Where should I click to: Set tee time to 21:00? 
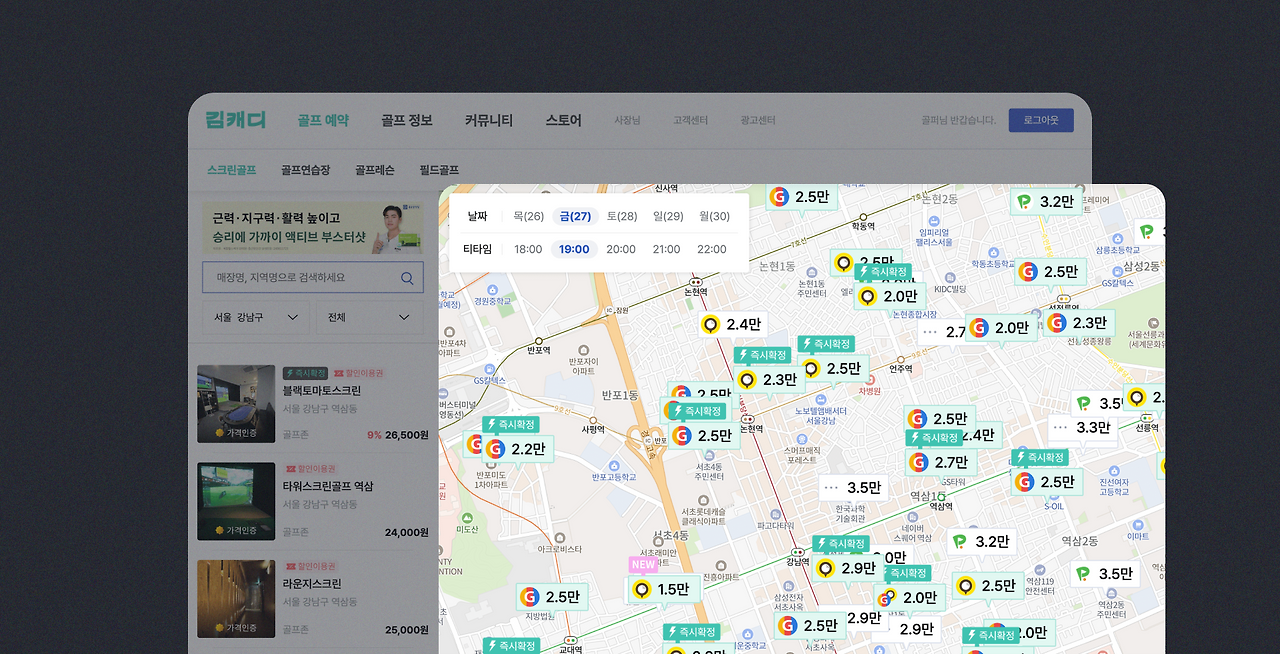tap(666, 249)
